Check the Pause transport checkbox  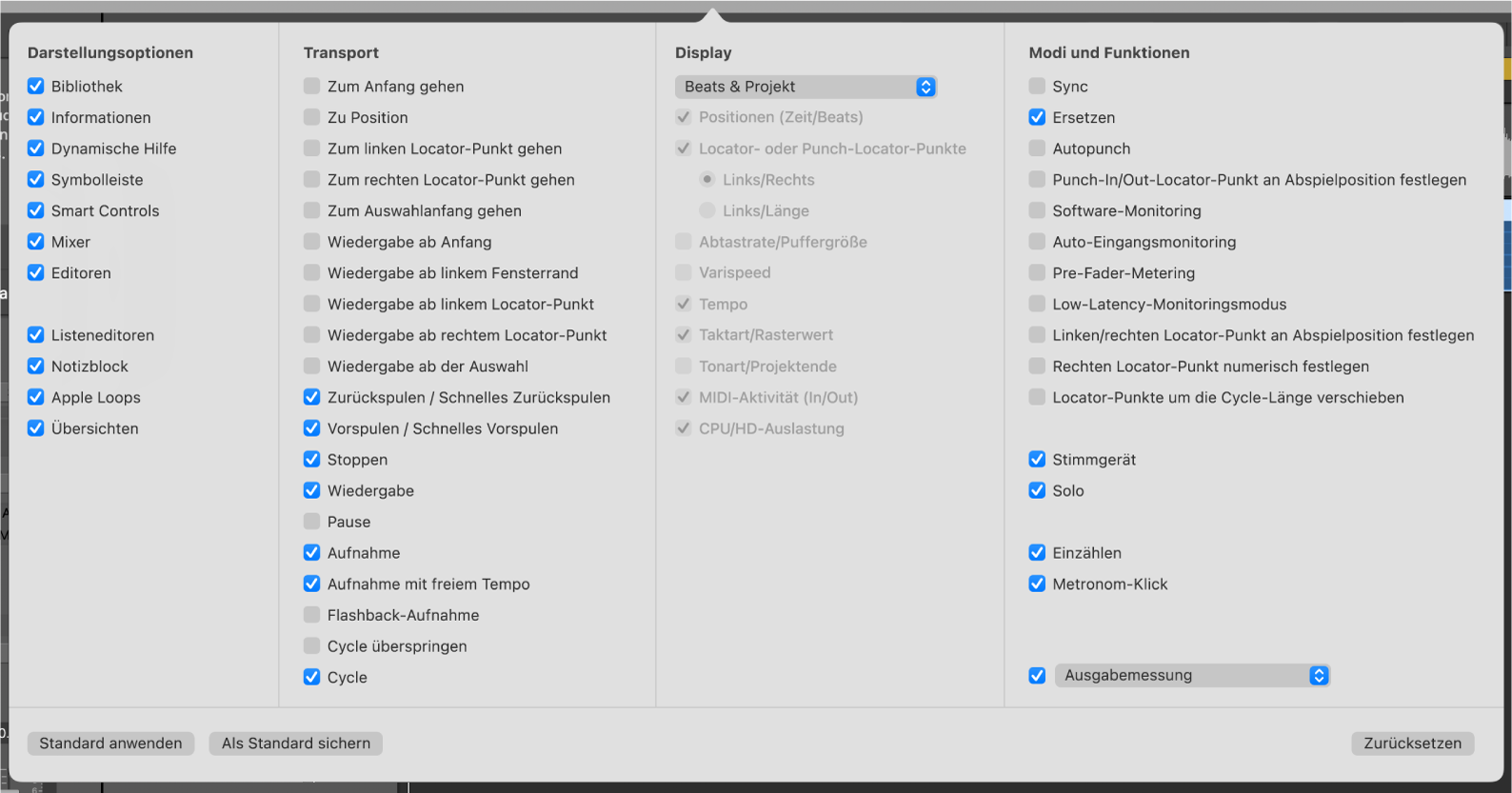click(311, 522)
